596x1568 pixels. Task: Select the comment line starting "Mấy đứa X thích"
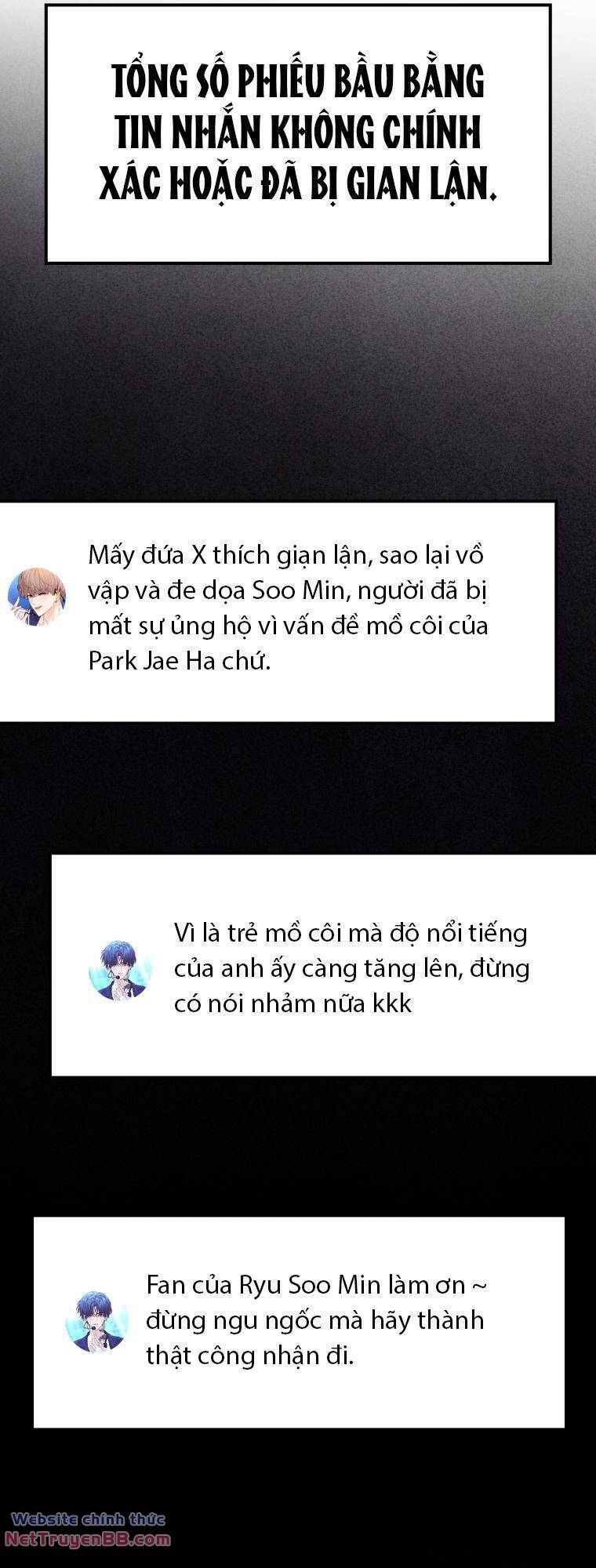coord(285,555)
